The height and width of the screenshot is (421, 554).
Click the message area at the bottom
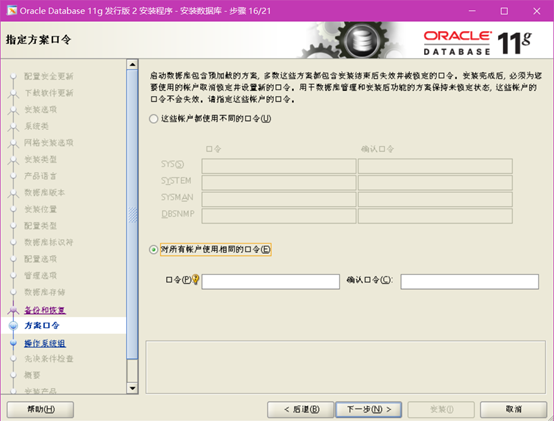tap(346, 367)
